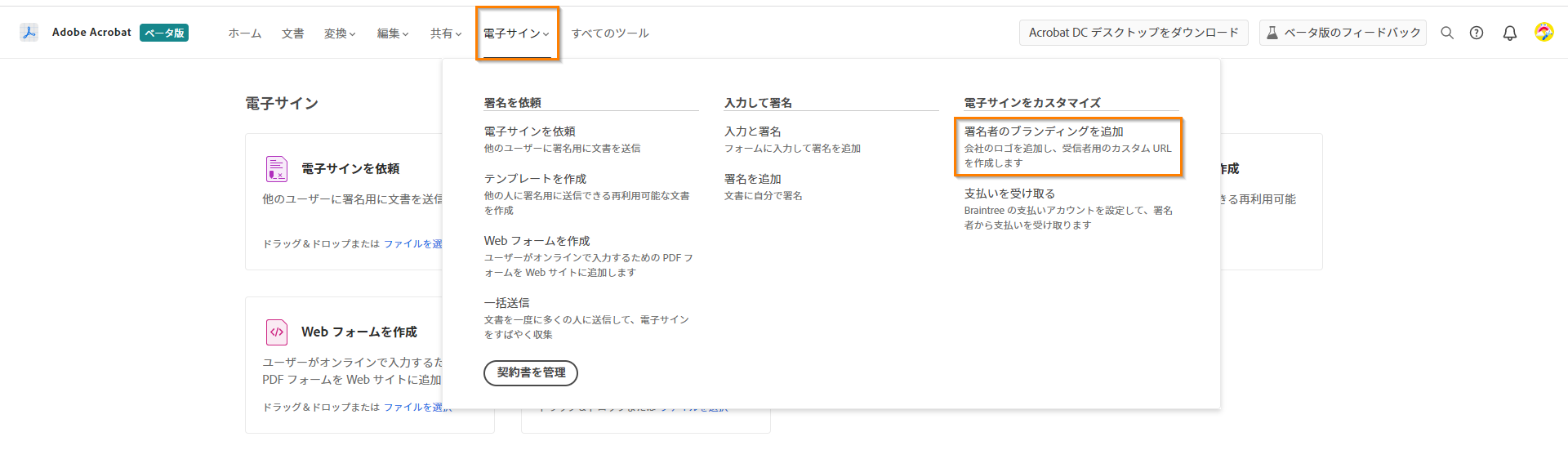Click the 電子サインを依頼 card document icon
Screen dimensions: 1568x459
point(277,168)
